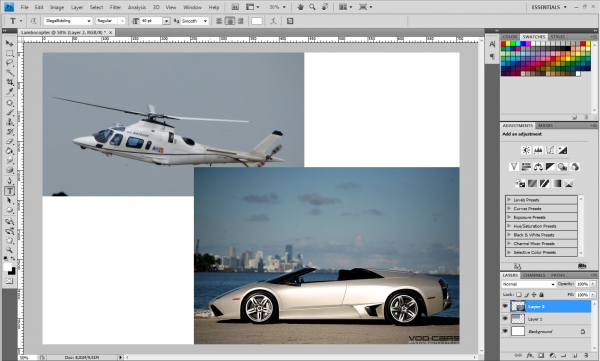This screenshot has height=361, width=600.
Task: Toggle Background layer visibility eye
Action: (x=505, y=331)
